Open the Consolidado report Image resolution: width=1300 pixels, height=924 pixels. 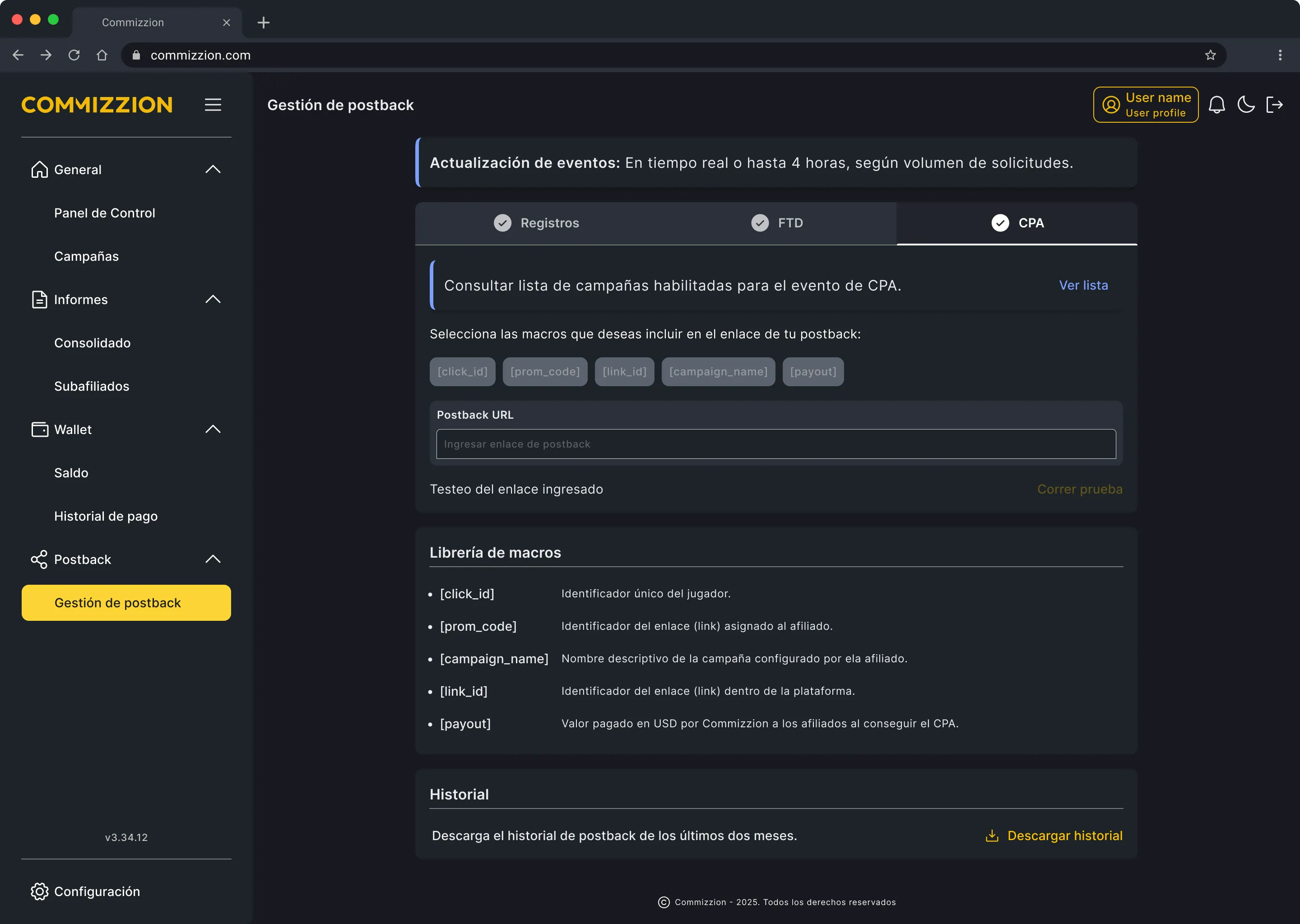(x=92, y=343)
